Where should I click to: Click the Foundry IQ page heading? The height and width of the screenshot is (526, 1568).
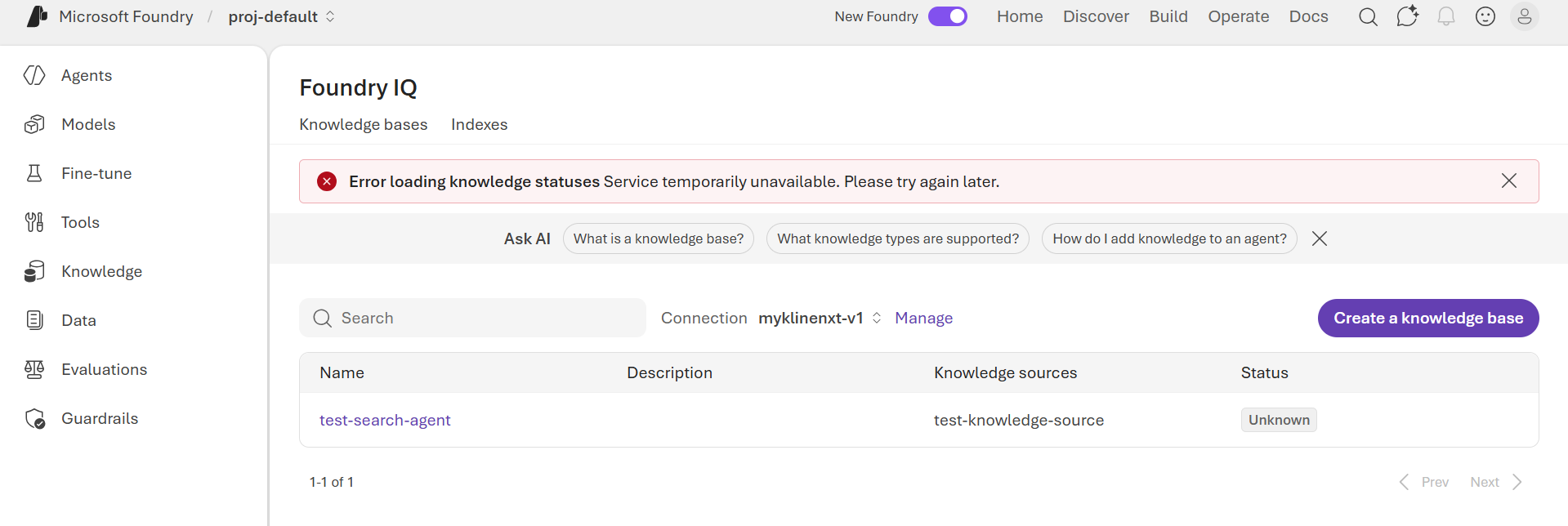point(358,87)
